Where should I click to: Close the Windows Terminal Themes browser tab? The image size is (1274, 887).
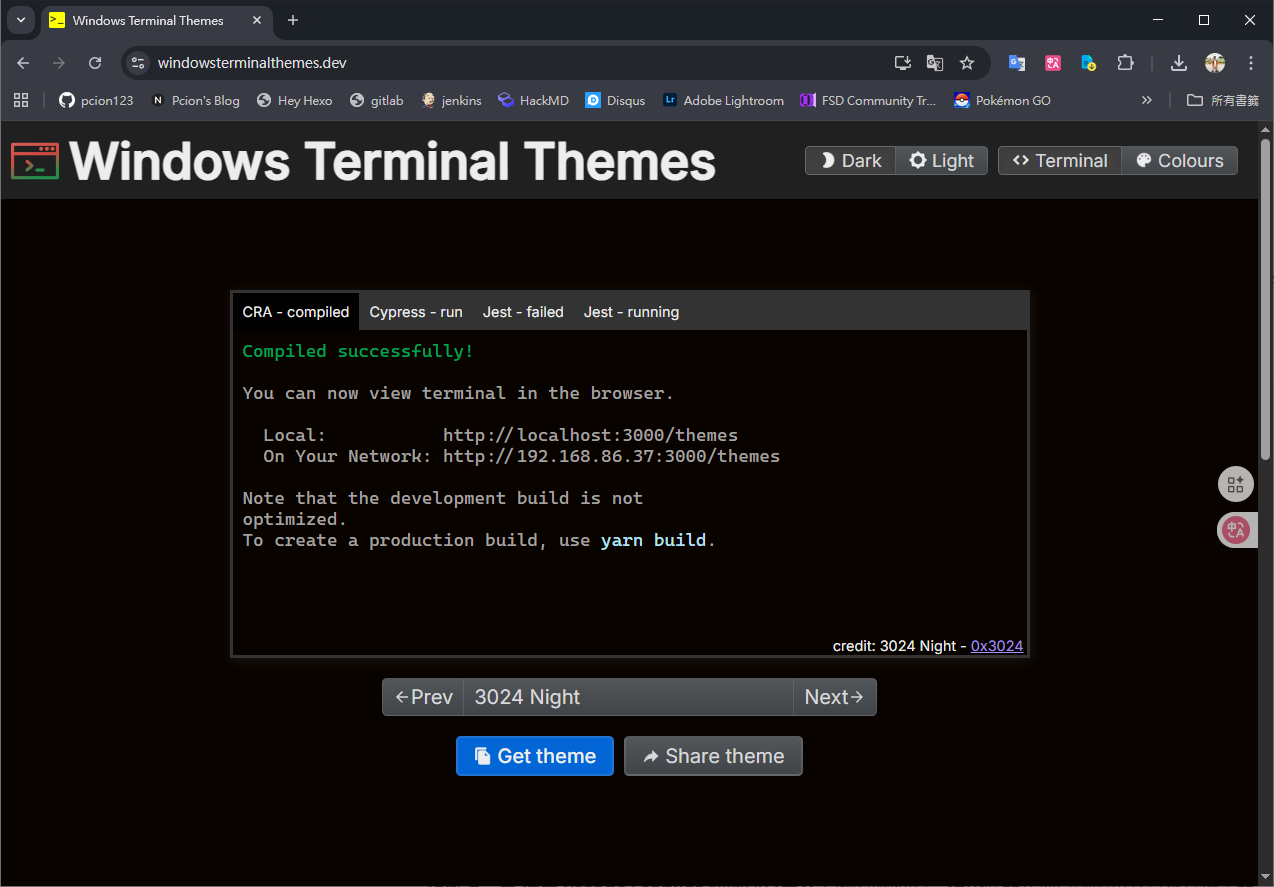(x=255, y=20)
